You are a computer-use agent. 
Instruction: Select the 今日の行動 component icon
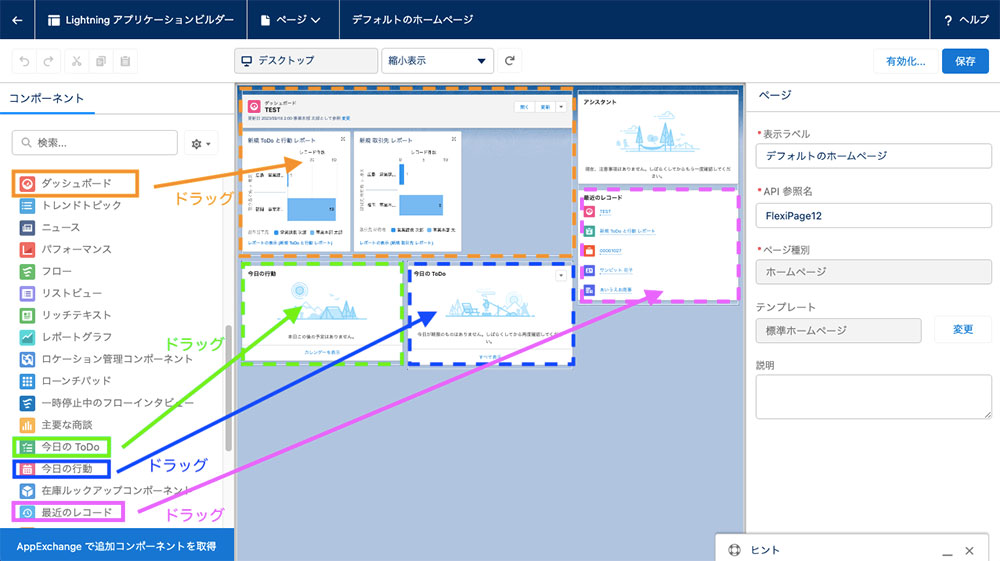coord(27,469)
